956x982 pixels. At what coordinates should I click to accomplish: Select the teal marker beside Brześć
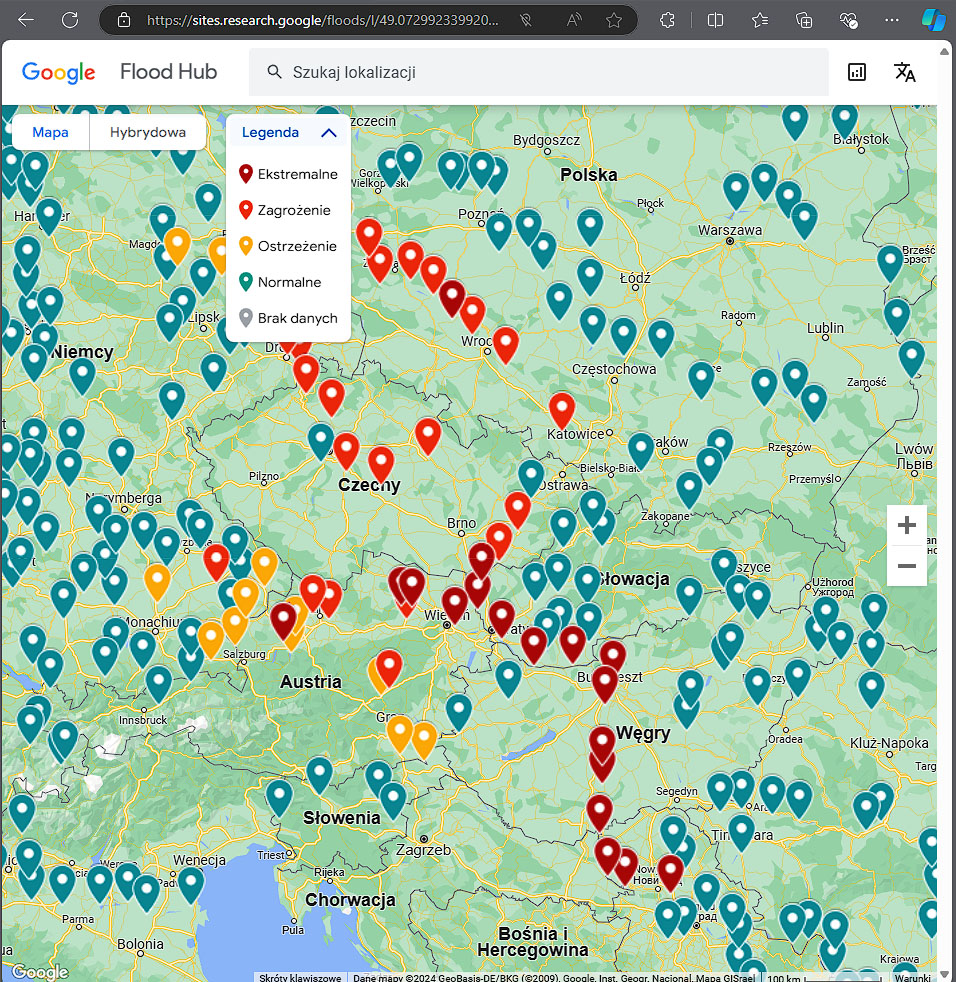[x=890, y=262]
